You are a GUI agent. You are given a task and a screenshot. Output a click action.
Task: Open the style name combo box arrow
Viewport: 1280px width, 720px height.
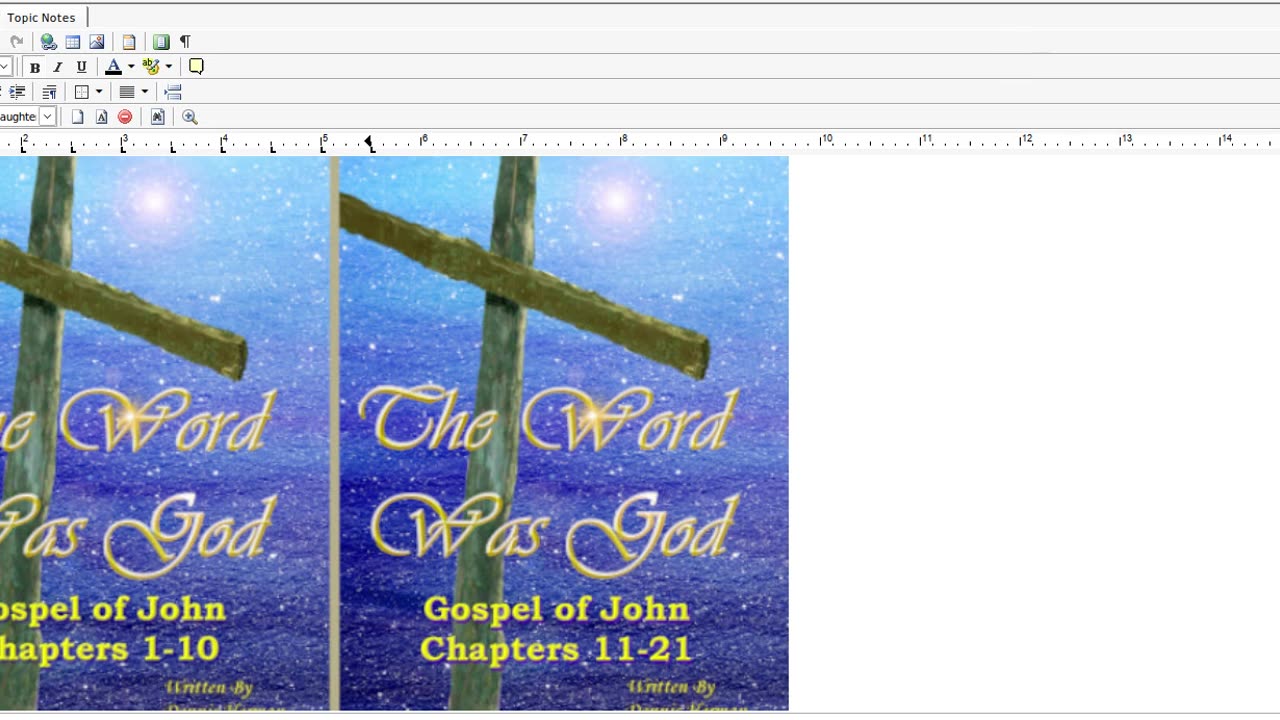click(47, 117)
